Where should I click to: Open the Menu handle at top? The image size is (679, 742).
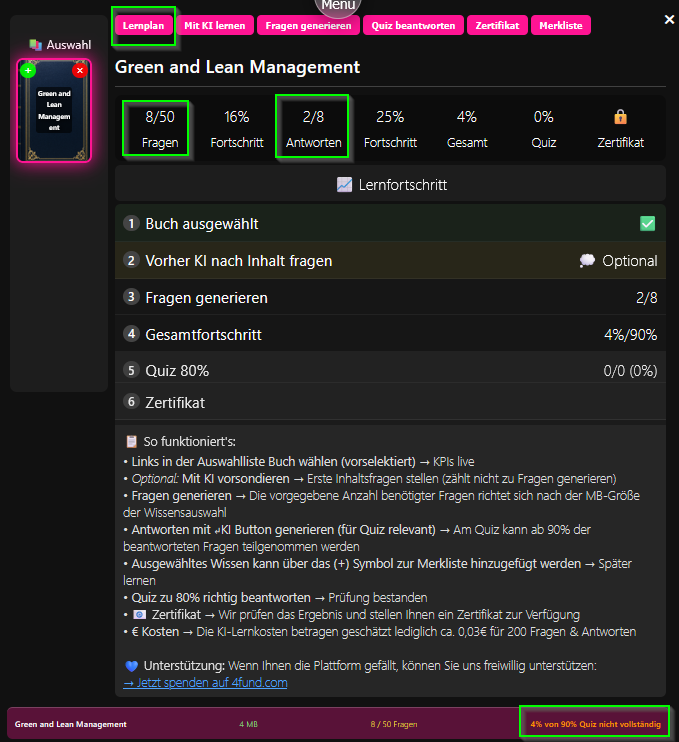tap(339, 6)
